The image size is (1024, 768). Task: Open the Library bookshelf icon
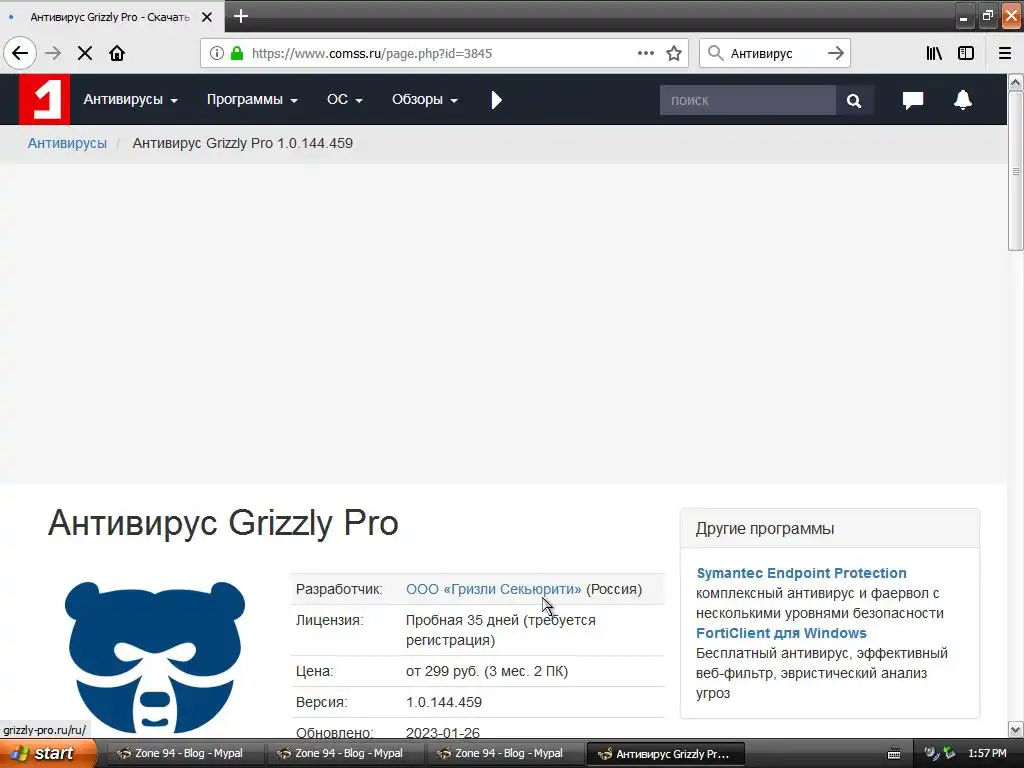tap(934, 54)
